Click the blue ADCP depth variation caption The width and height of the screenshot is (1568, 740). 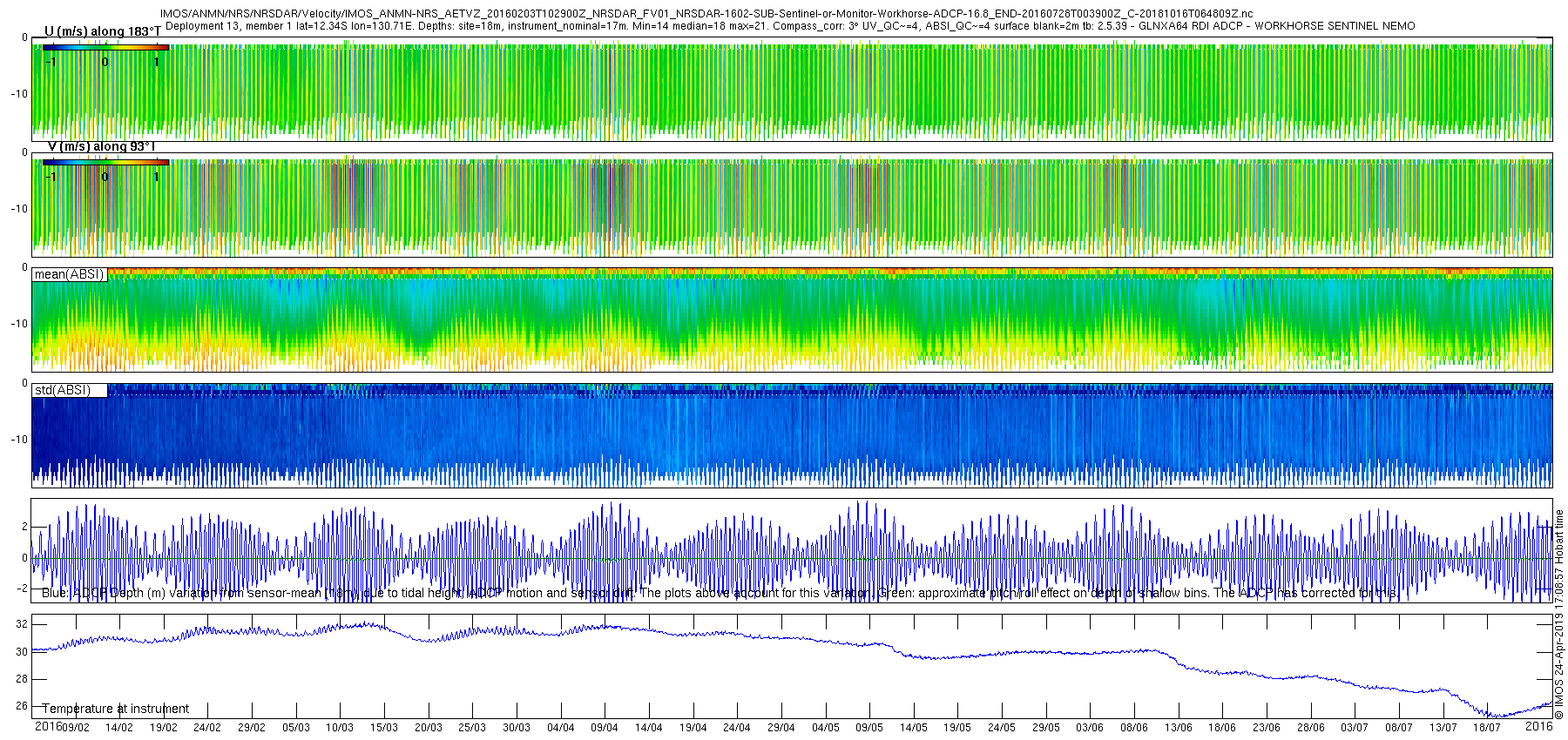(x=720, y=593)
